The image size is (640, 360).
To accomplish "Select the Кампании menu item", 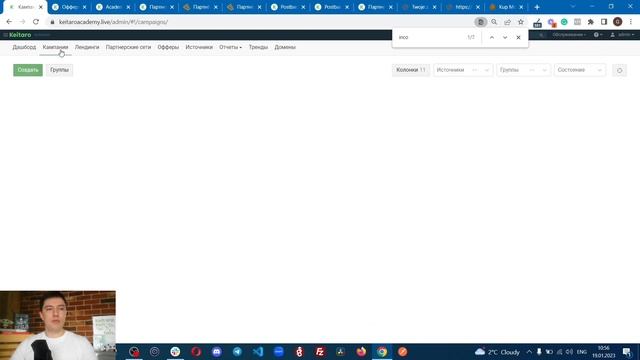I will (56, 47).
